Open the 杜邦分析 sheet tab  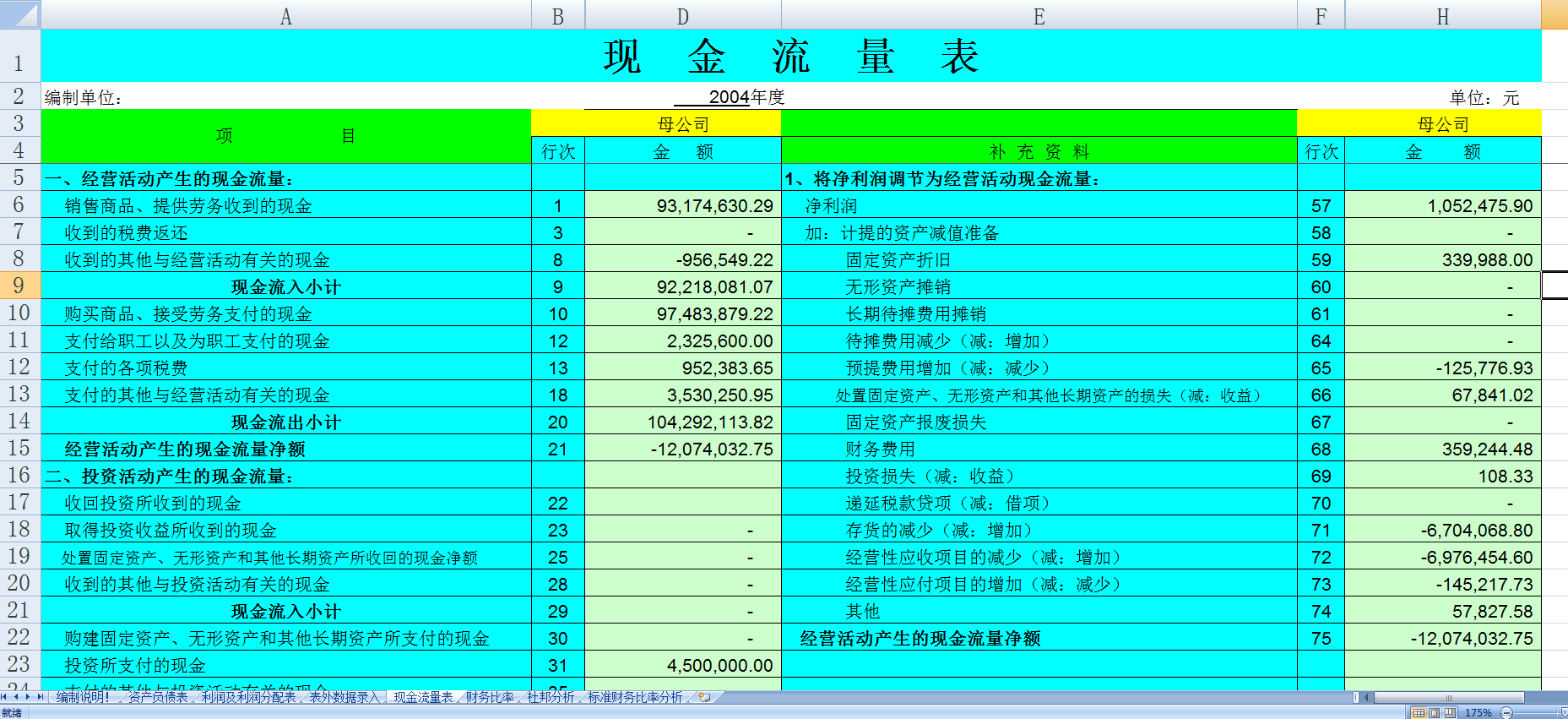point(551,697)
